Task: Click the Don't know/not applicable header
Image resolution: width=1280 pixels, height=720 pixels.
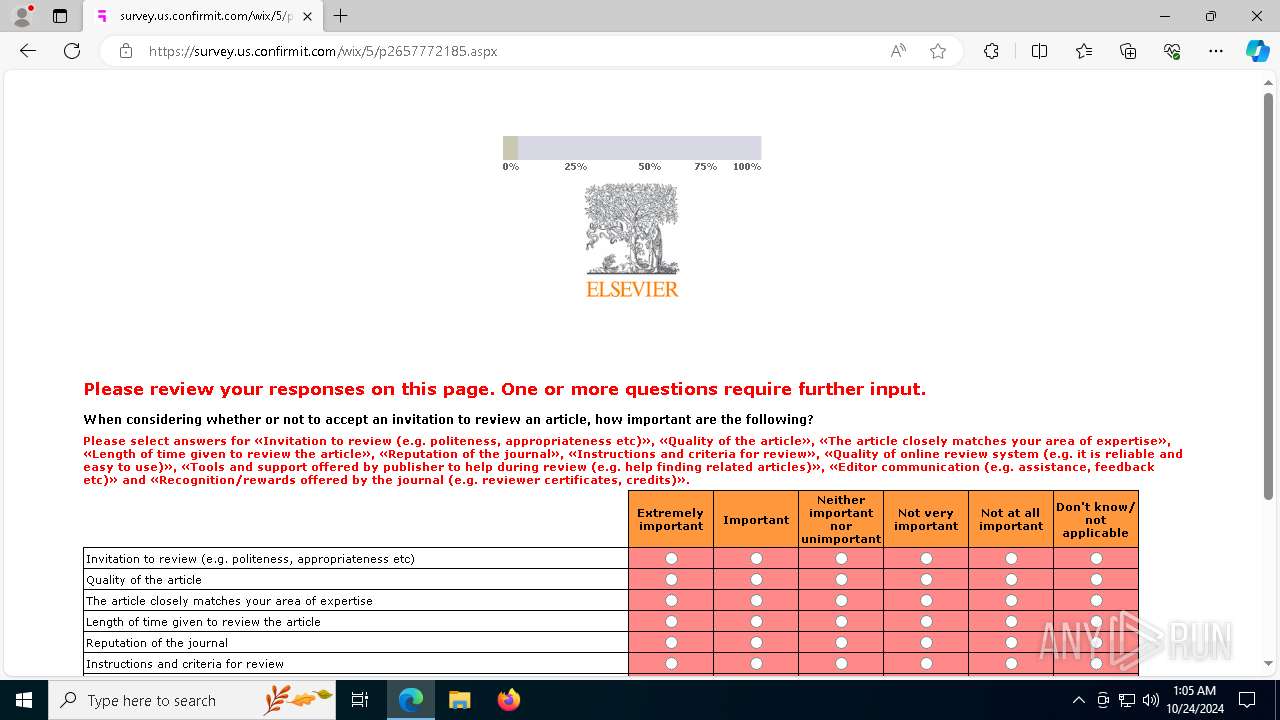Action: 1096,520
